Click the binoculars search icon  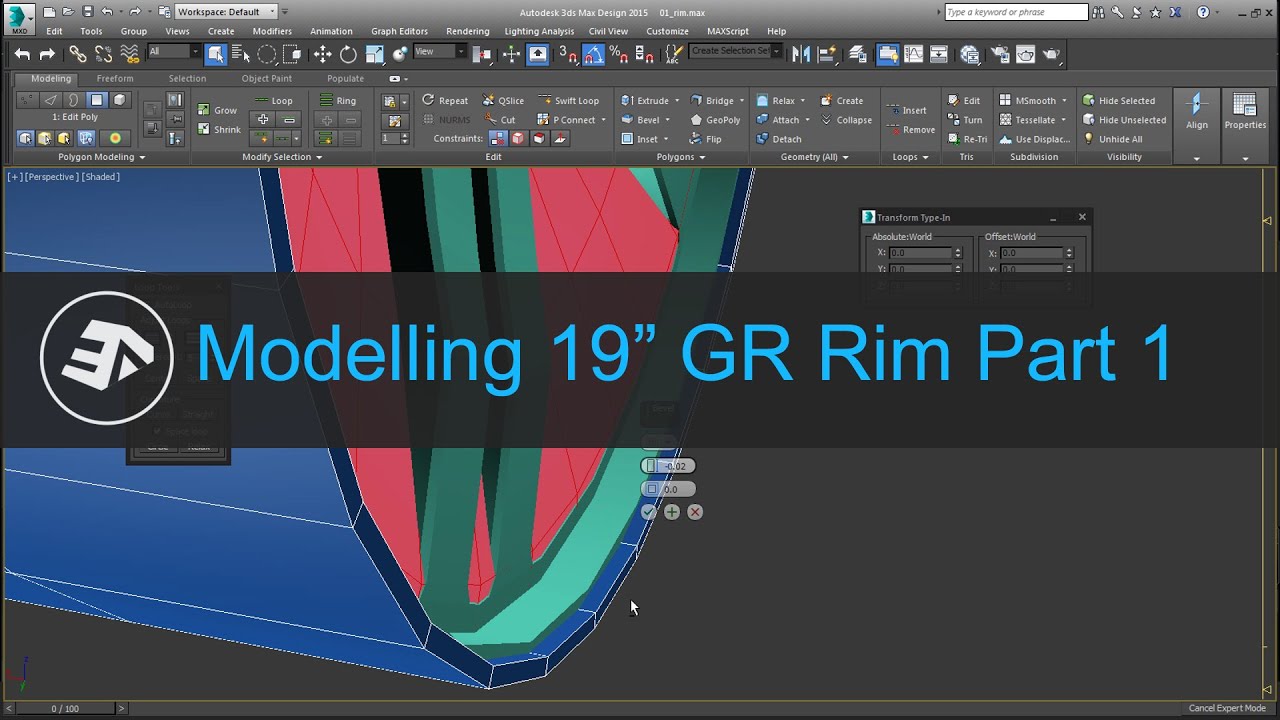(1100, 12)
